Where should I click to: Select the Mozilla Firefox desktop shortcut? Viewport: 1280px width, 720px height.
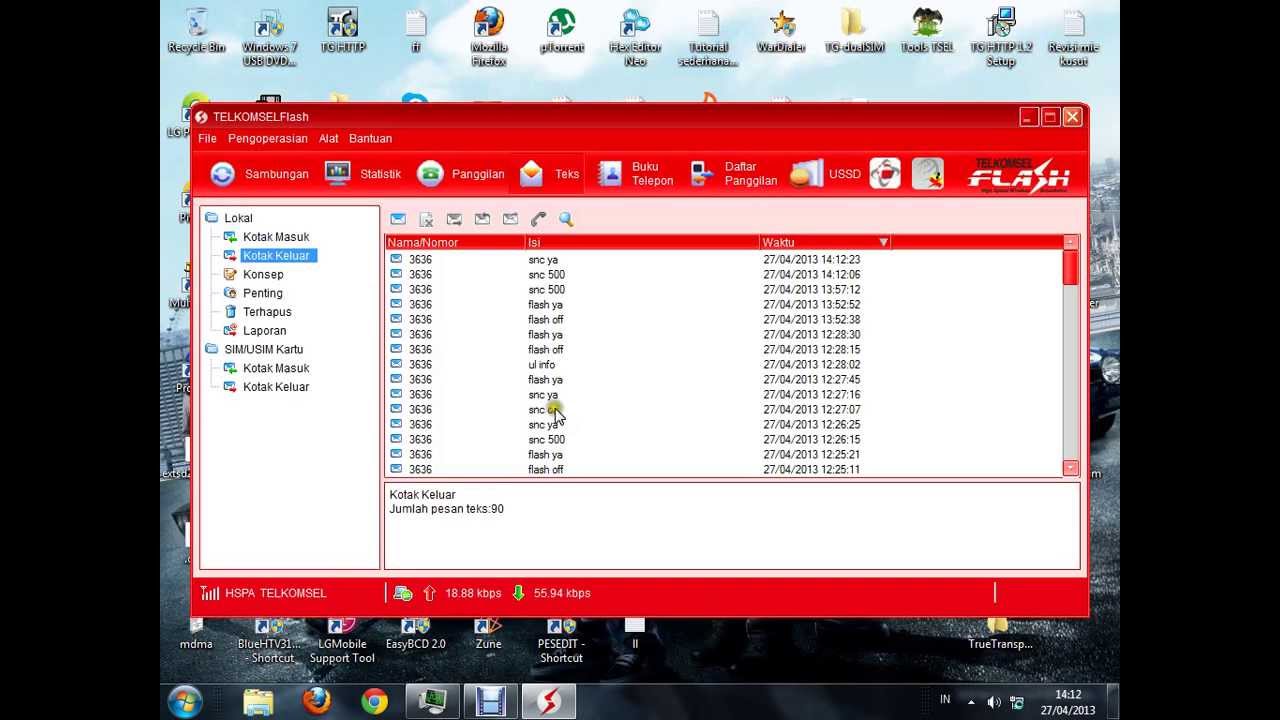(489, 38)
